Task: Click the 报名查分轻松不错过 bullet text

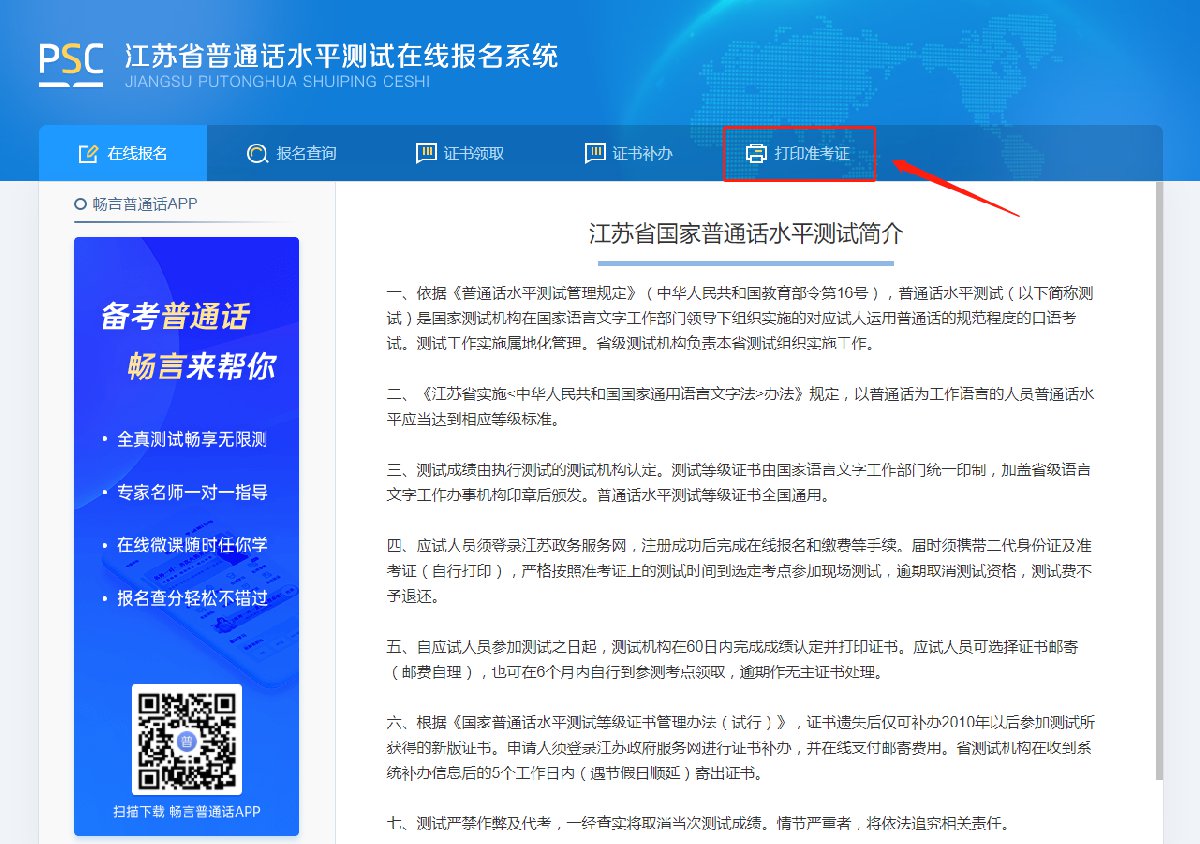Action: coord(192,598)
